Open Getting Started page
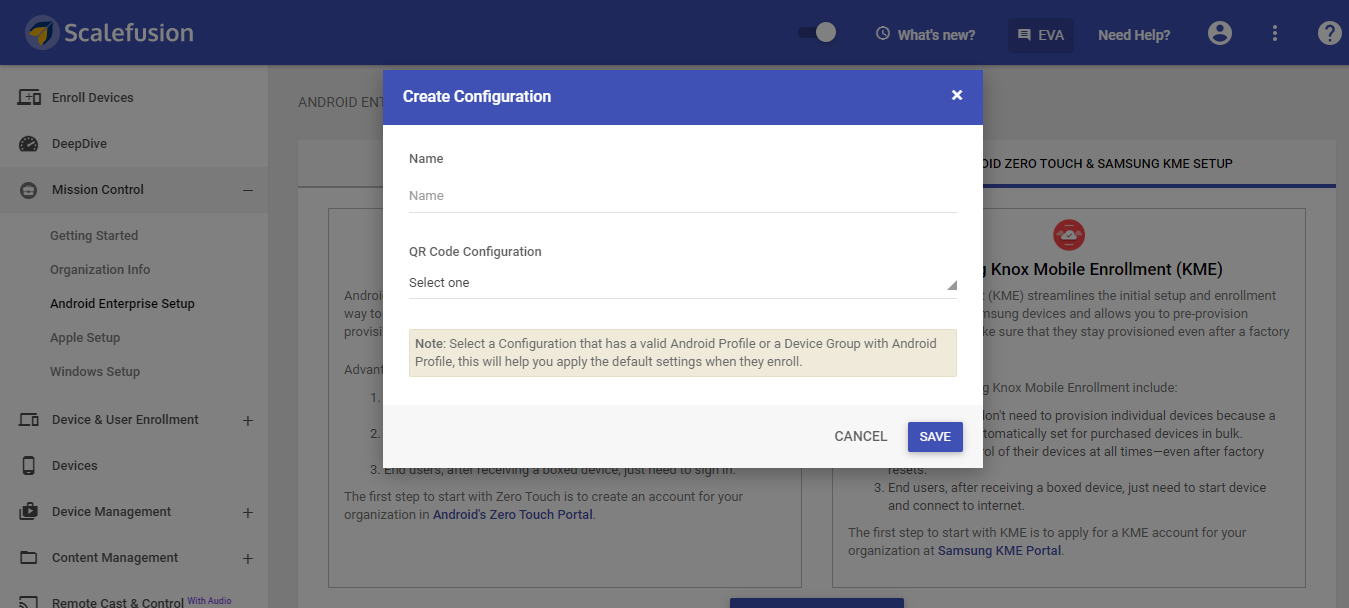Screen dimensions: 1349x608 pyautogui.click(x=94, y=236)
